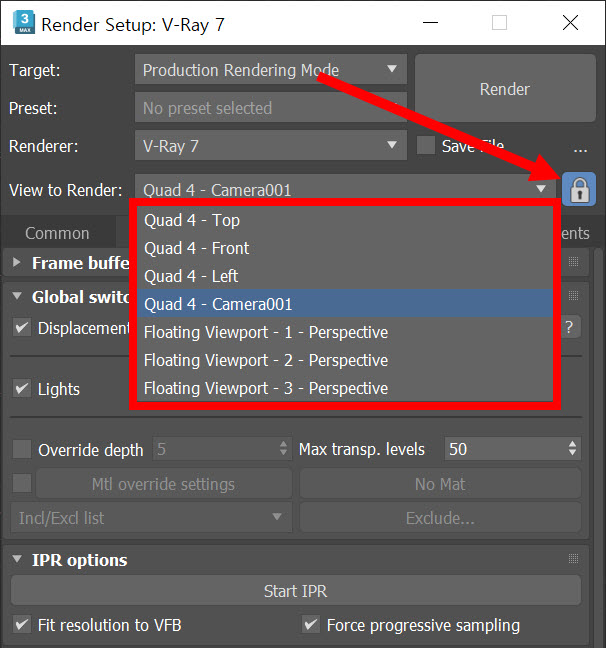The height and width of the screenshot is (648, 606).
Task: Click the Render button
Action: click(505, 88)
